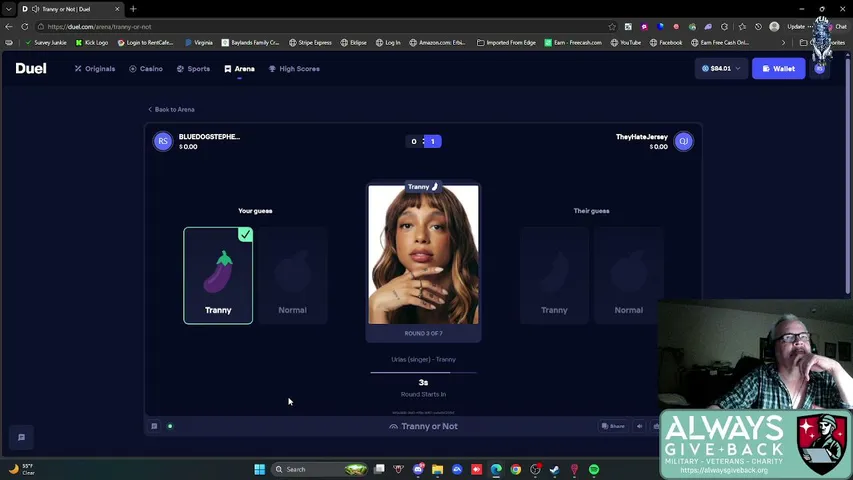Open Spotify from the taskbar
853x480 pixels.
coord(594,469)
